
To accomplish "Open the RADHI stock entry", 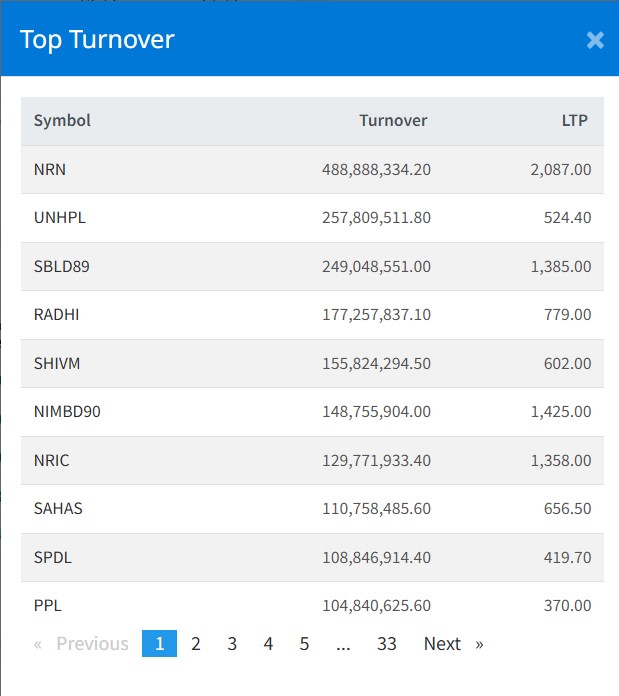I will click(57, 315).
